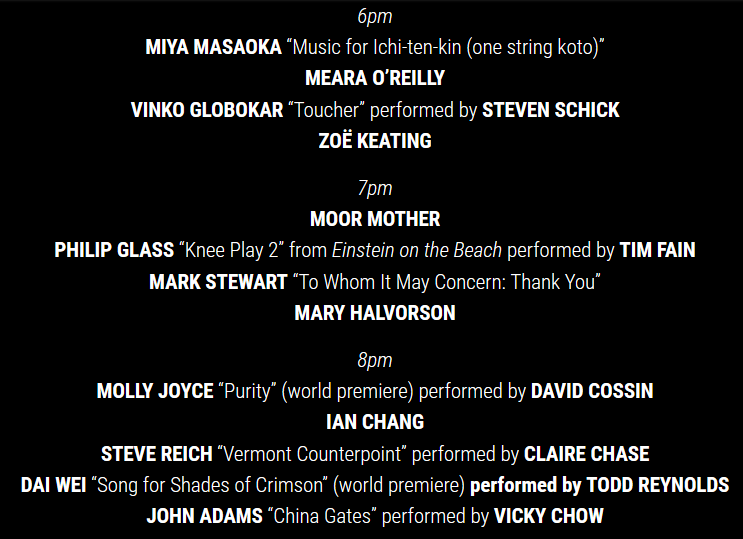Click the CLAIRE CHASE performer name
The image size is (743, 539).
point(586,454)
